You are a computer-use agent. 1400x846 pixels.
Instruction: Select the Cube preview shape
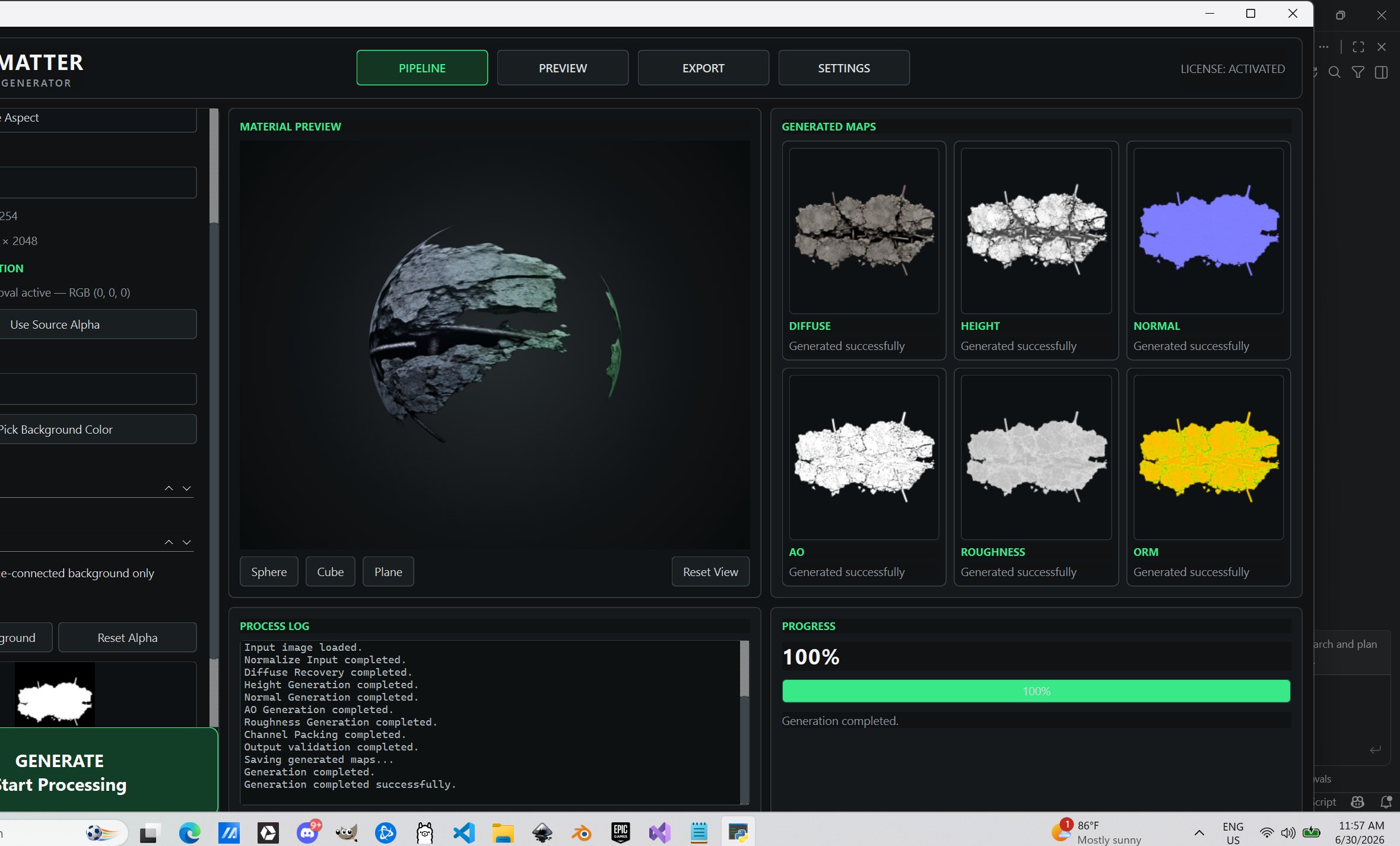click(330, 571)
